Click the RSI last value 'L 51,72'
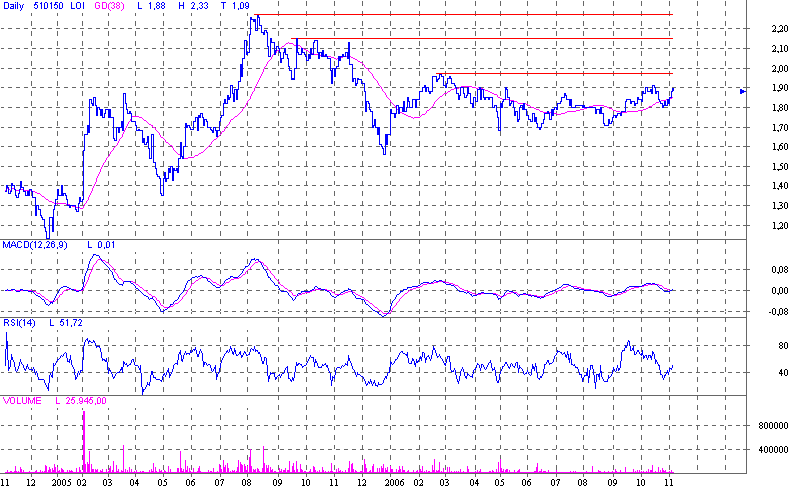This screenshot has height=491, width=792. pos(66,323)
